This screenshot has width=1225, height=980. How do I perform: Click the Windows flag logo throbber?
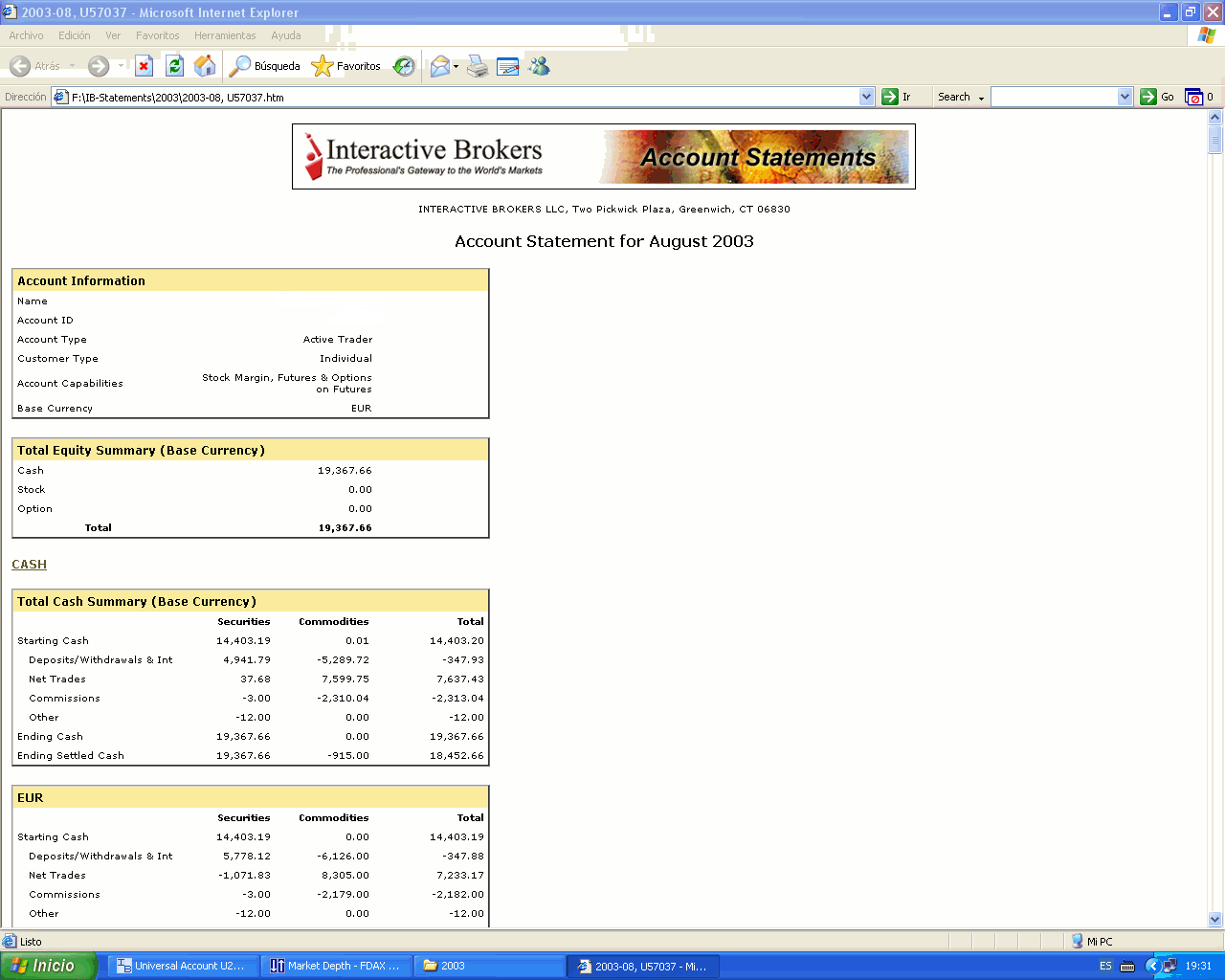[x=1206, y=35]
